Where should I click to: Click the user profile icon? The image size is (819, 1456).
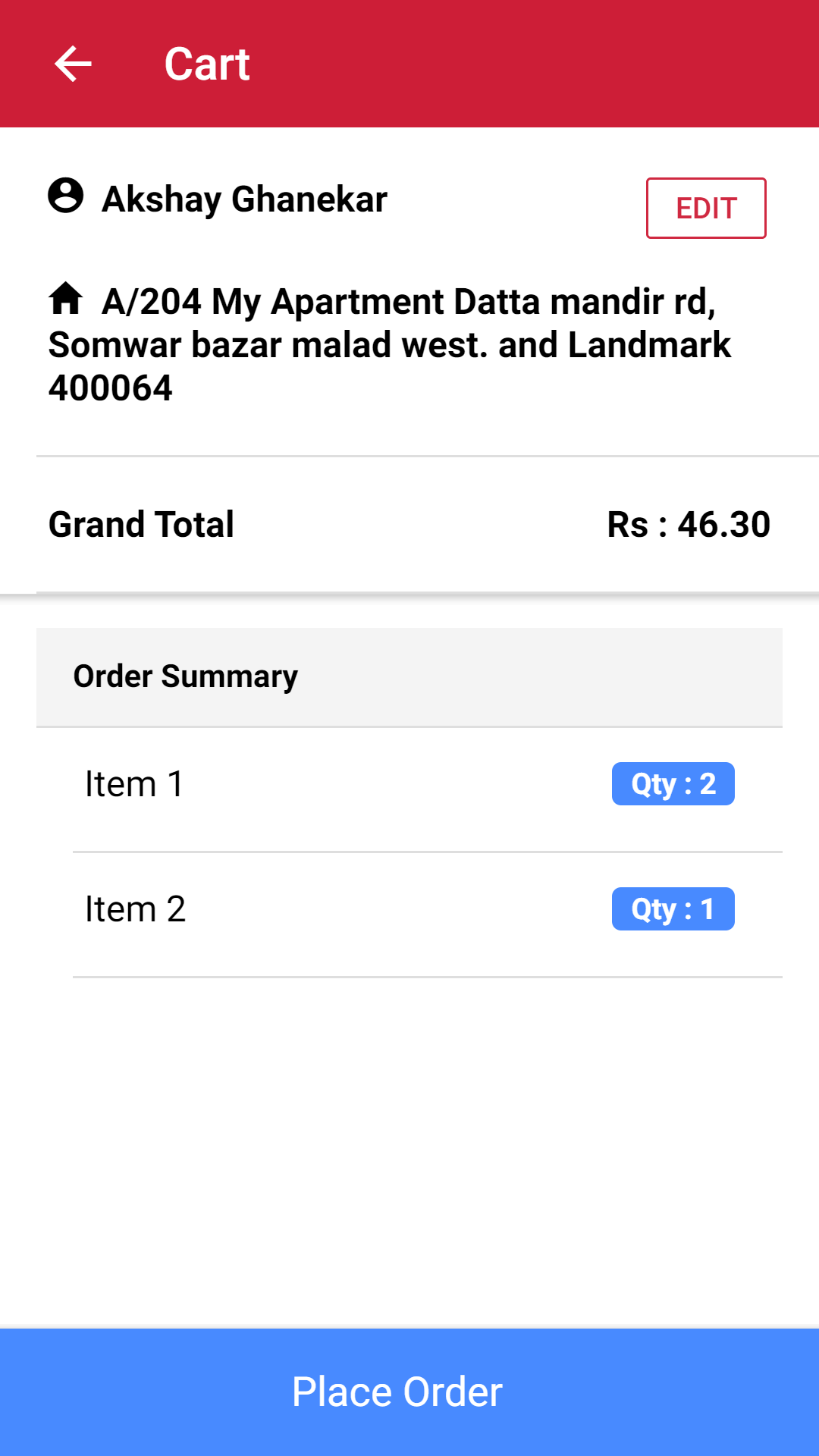(66, 196)
